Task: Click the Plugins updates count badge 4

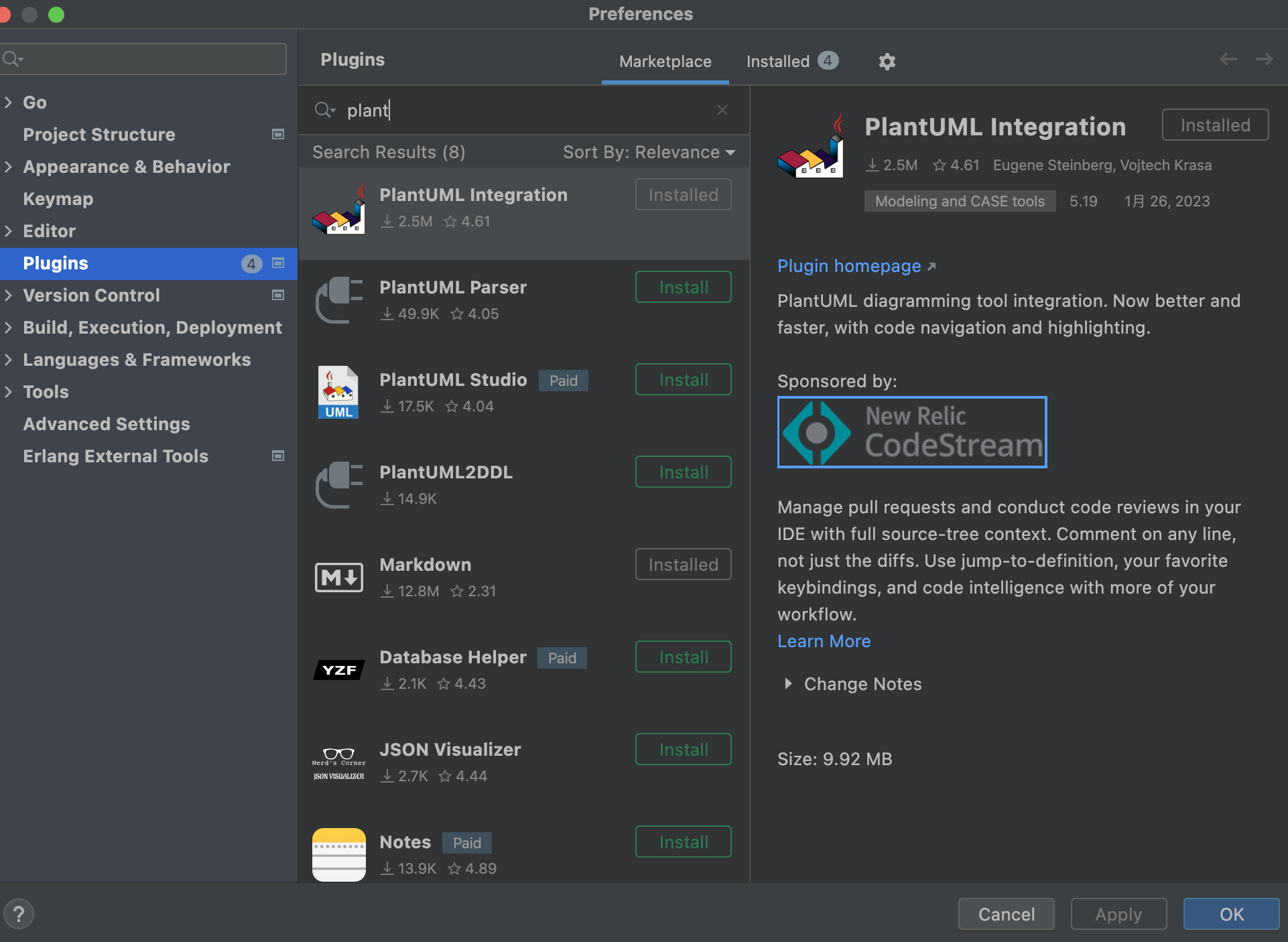Action: [251, 263]
